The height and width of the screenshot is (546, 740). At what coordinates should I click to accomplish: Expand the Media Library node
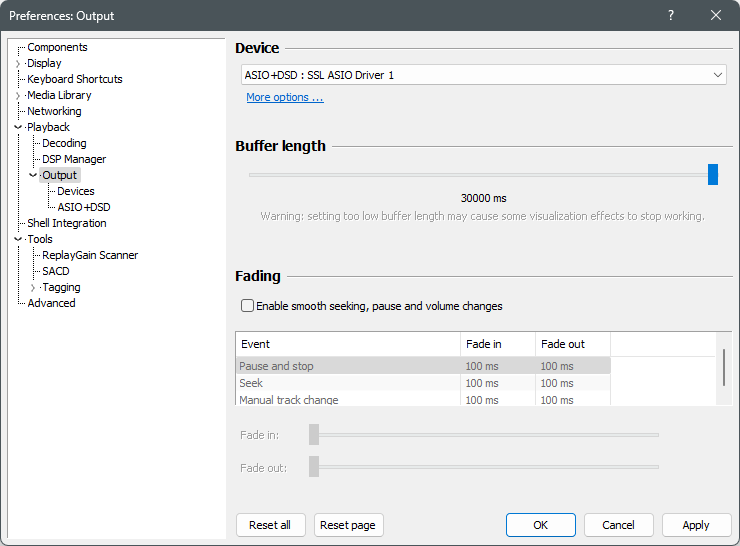[x=18, y=95]
